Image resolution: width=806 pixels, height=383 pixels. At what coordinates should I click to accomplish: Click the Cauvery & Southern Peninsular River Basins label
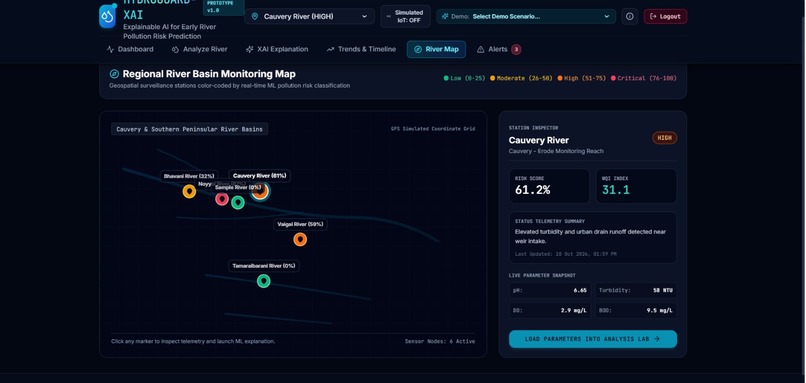pyautogui.click(x=189, y=129)
